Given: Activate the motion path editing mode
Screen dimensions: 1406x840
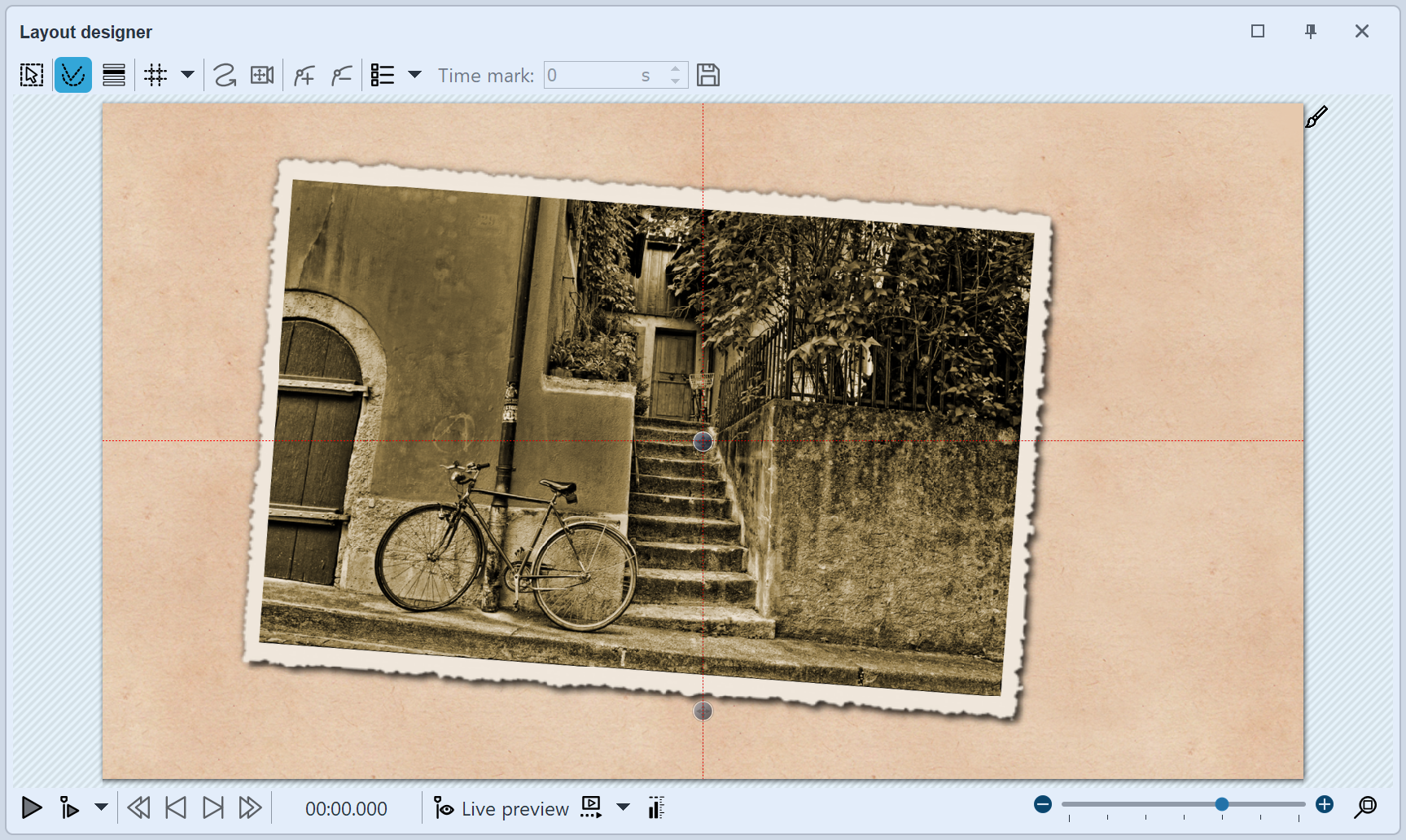Looking at the screenshot, I should tap(73, 74).
